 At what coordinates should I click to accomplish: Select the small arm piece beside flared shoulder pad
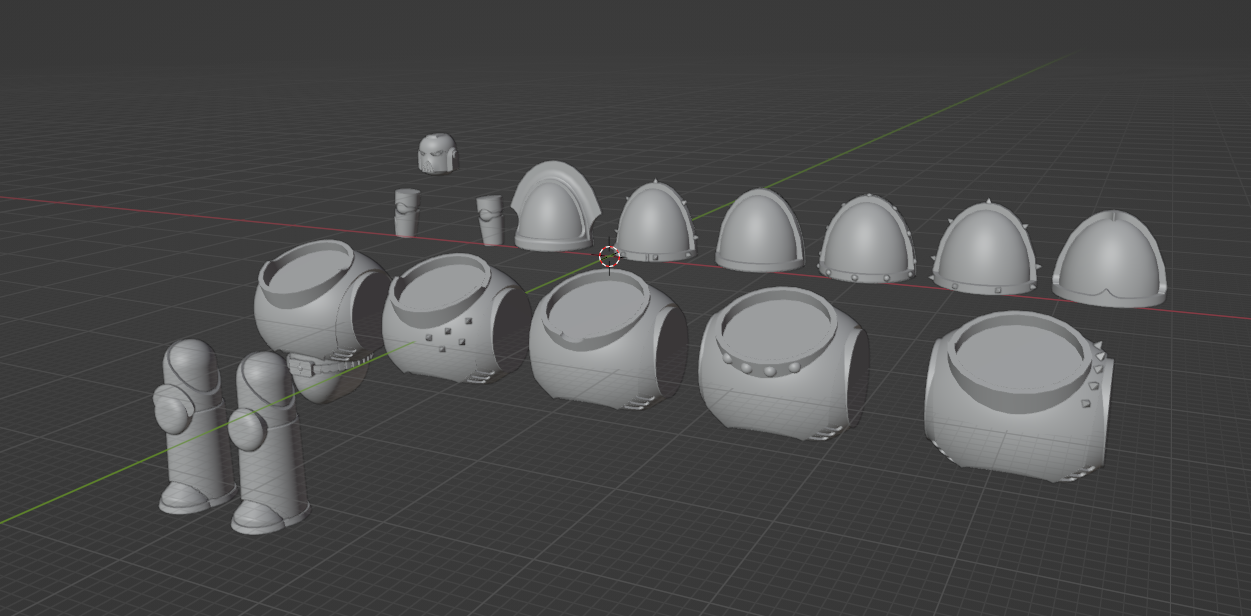point(490,220)
